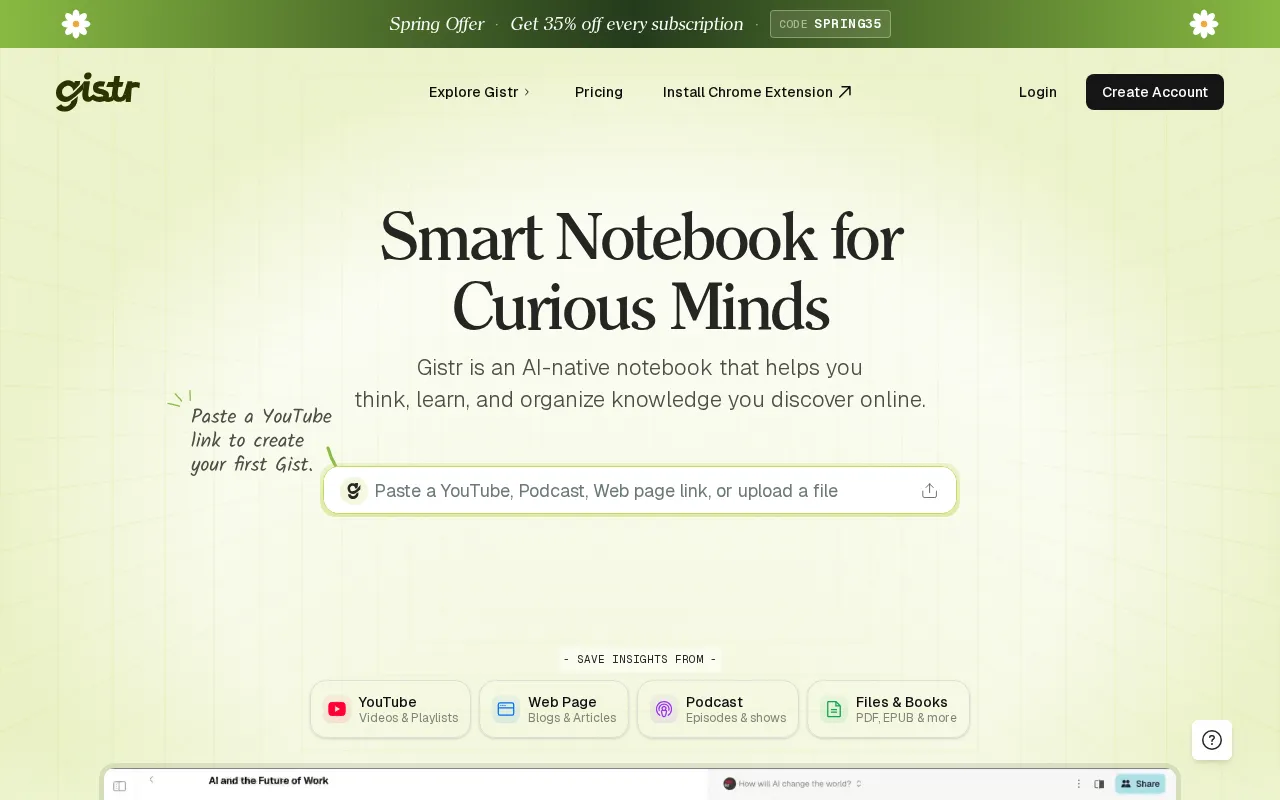Select the YouTube source card
This screenshot has width=1280, height=800.
click(390, 709)
